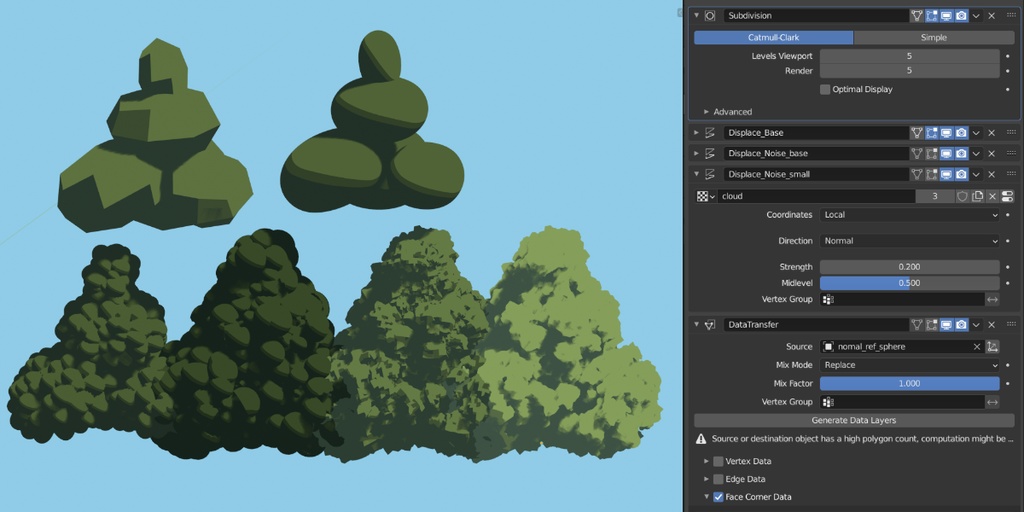
Task: Collapse the Subdivision modifier panel
Action: (697, 16)
